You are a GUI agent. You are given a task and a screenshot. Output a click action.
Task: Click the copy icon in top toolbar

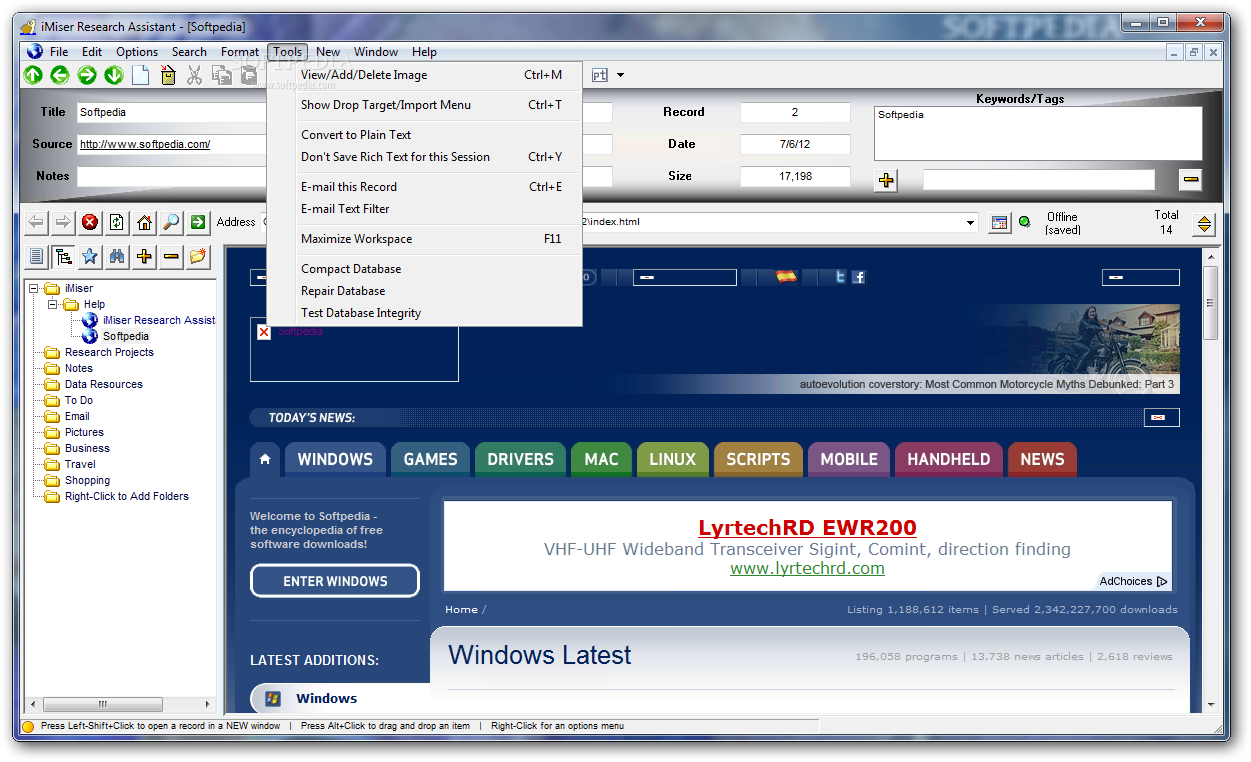tap(222, 75)
